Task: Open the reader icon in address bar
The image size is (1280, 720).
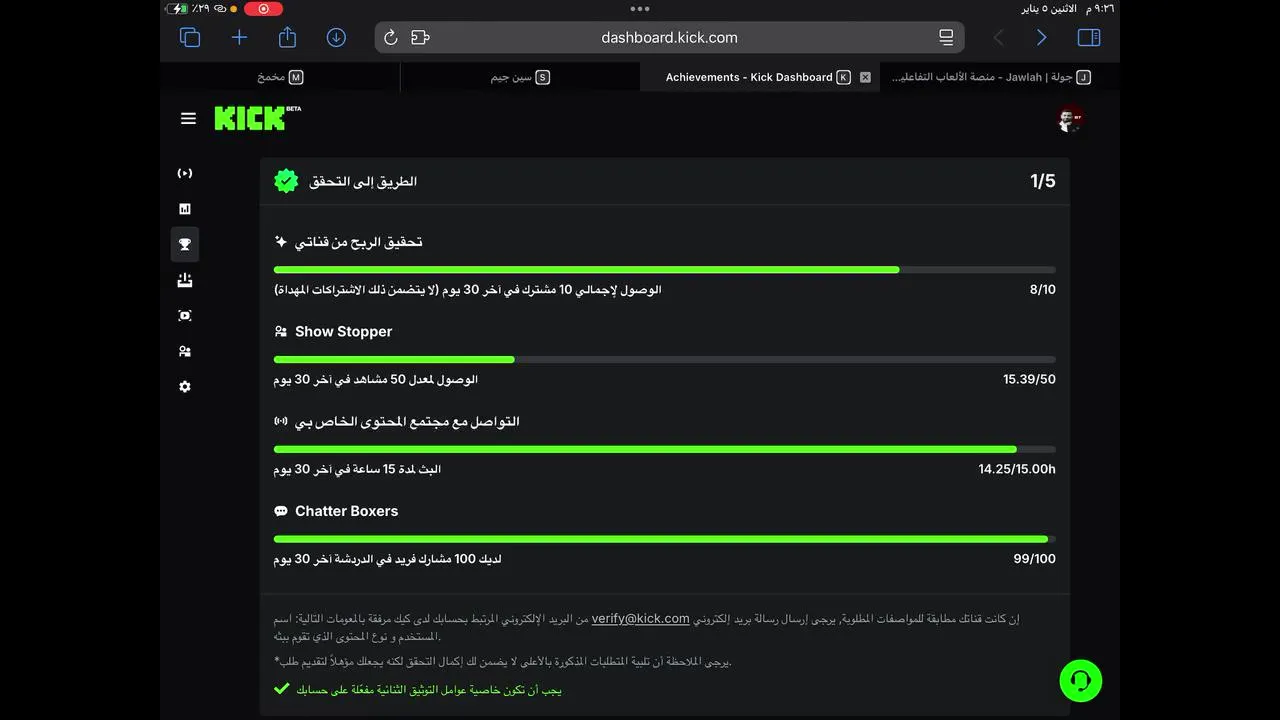Action: 946,38
